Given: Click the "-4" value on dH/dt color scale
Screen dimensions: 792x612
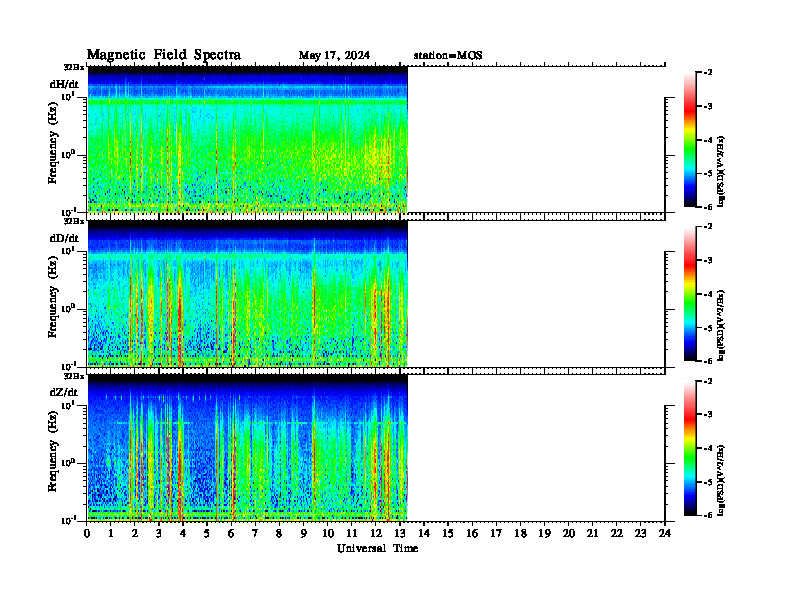Looking at the screenshot, I should (x=708, y=140).
